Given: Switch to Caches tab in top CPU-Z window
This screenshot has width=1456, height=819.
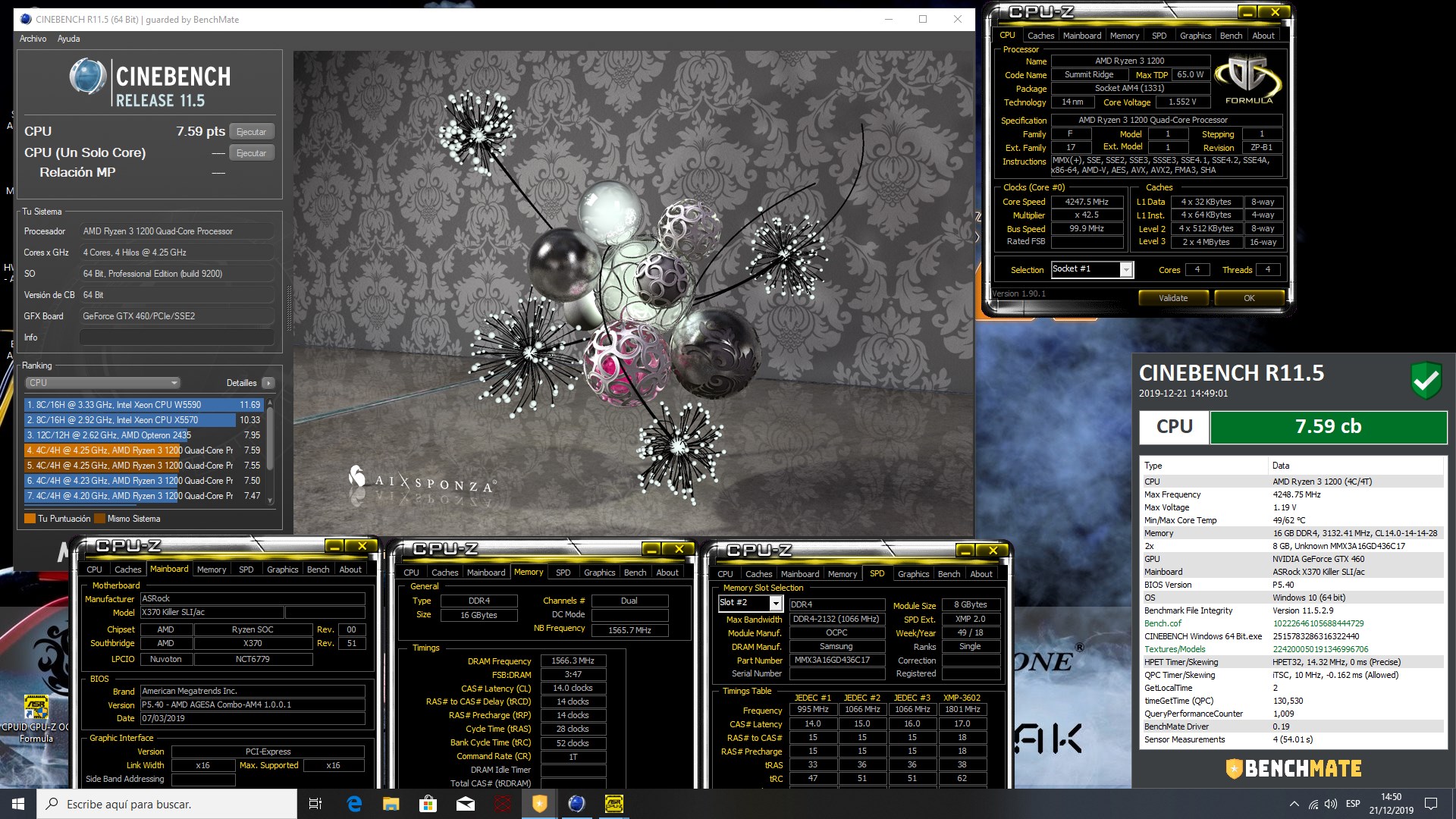Looking at the screenshot, I should tap(1040, 36).
